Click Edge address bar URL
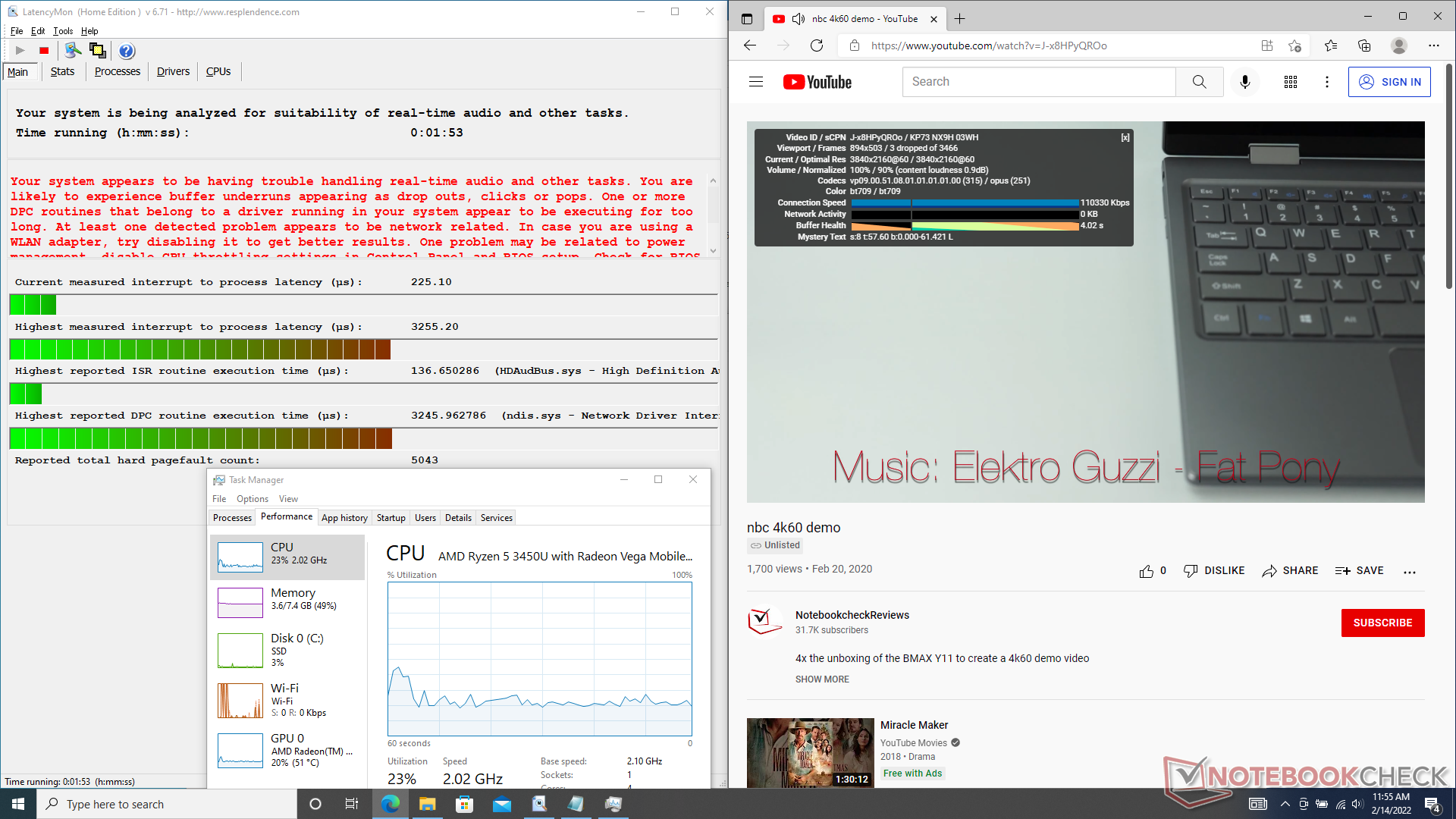Screen dimensions: 1456x819 click(x=989, y=45)
